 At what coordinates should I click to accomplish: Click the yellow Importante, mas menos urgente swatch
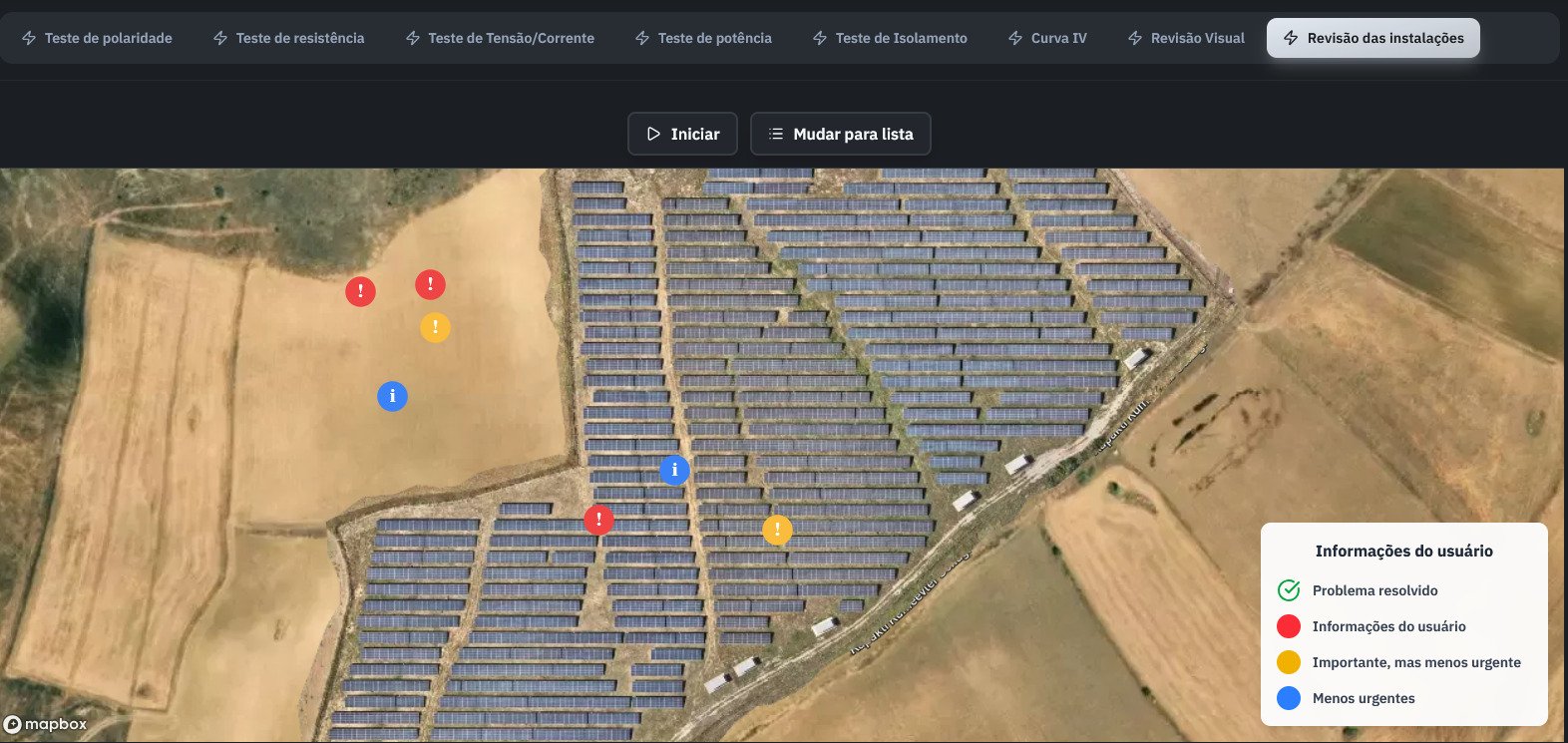pyautogui.click(x=1289, y=662)
